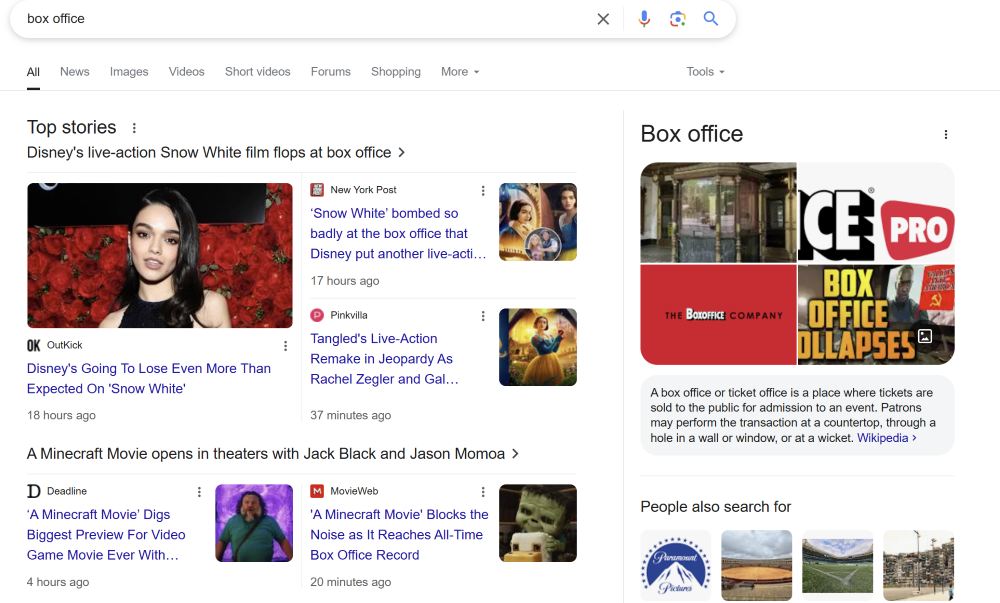Switch to the Forums tab
This screenshot has width=1000, height=603.
(330, 72)
